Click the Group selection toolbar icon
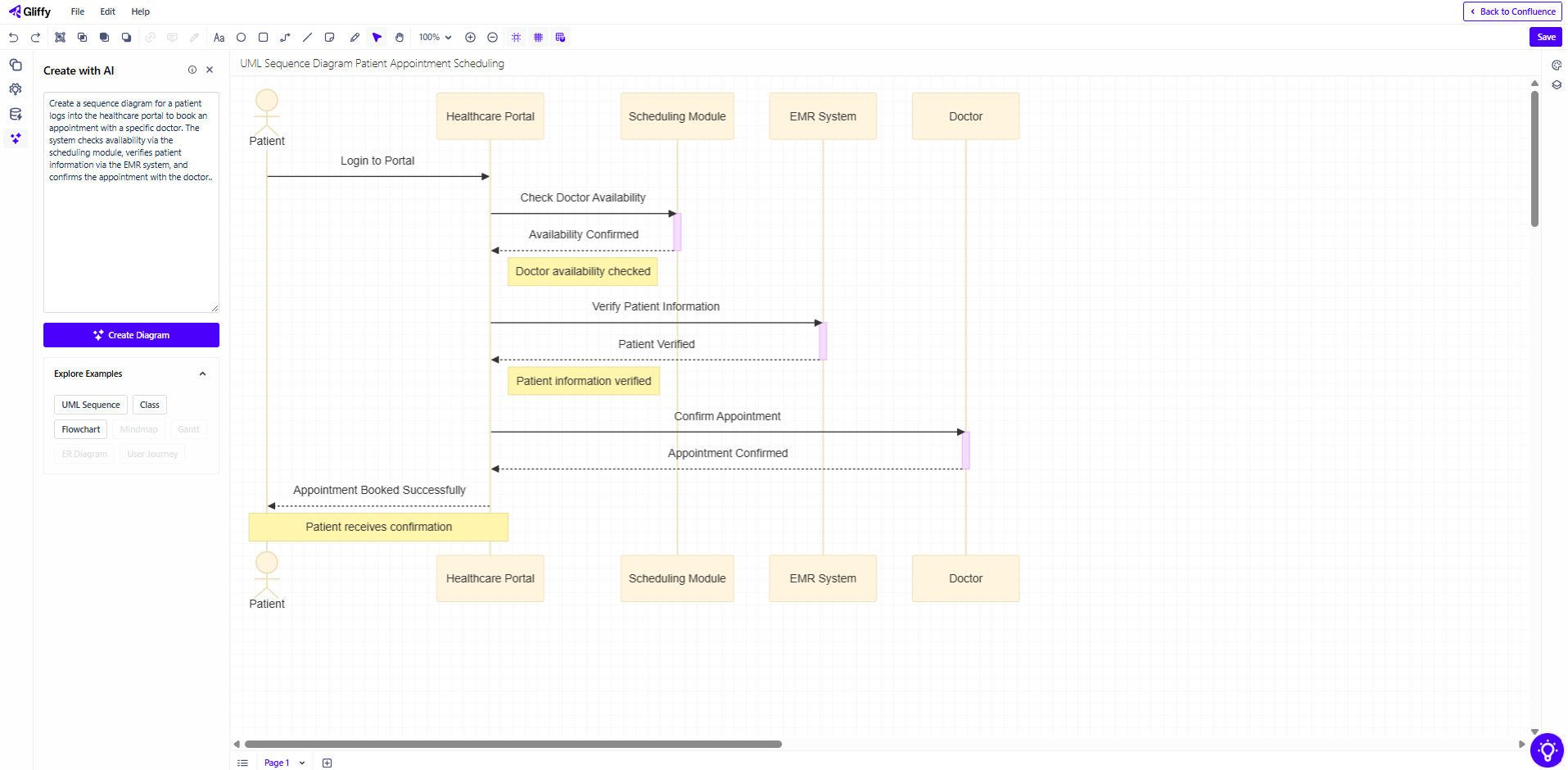This screenshot has width=1568, height=770. coord(60,38)
